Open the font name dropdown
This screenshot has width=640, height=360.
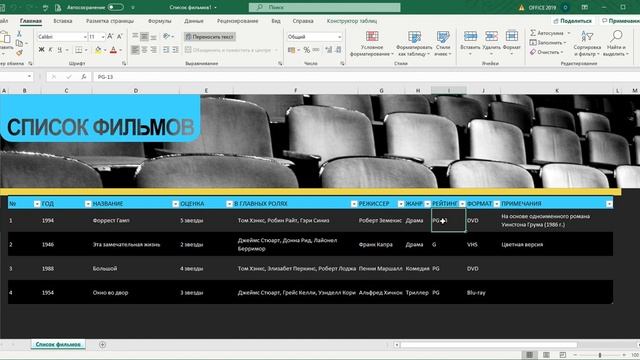click(85, 37)
